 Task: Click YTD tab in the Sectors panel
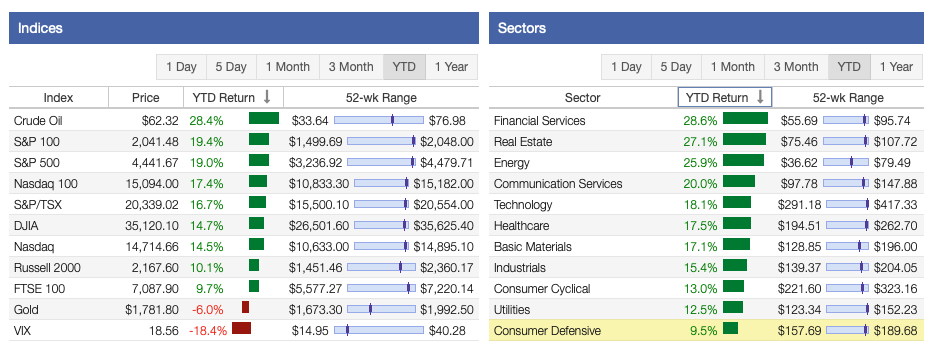click(849, 67)
